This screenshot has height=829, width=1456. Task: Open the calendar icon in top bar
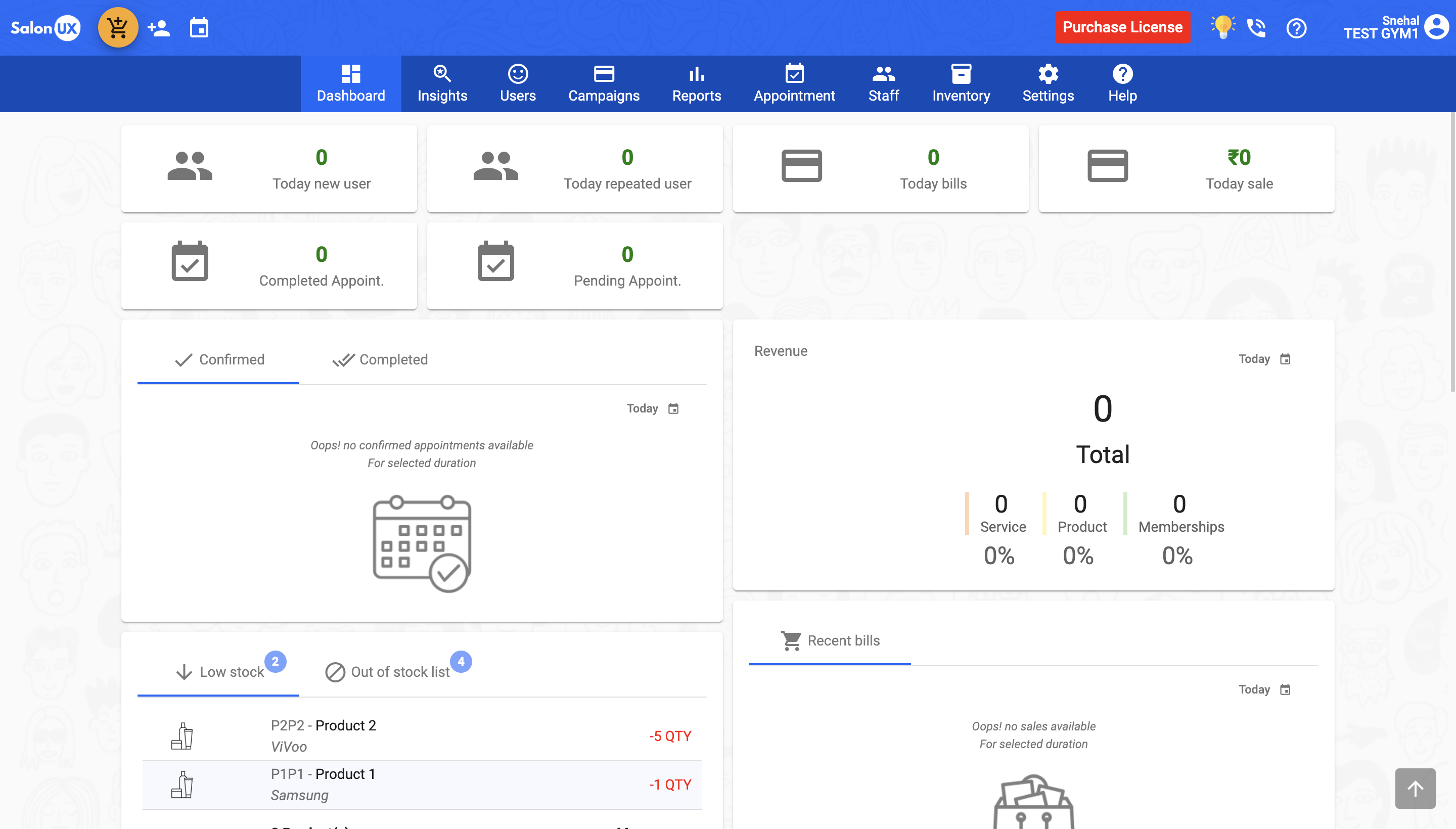[199, 27]
